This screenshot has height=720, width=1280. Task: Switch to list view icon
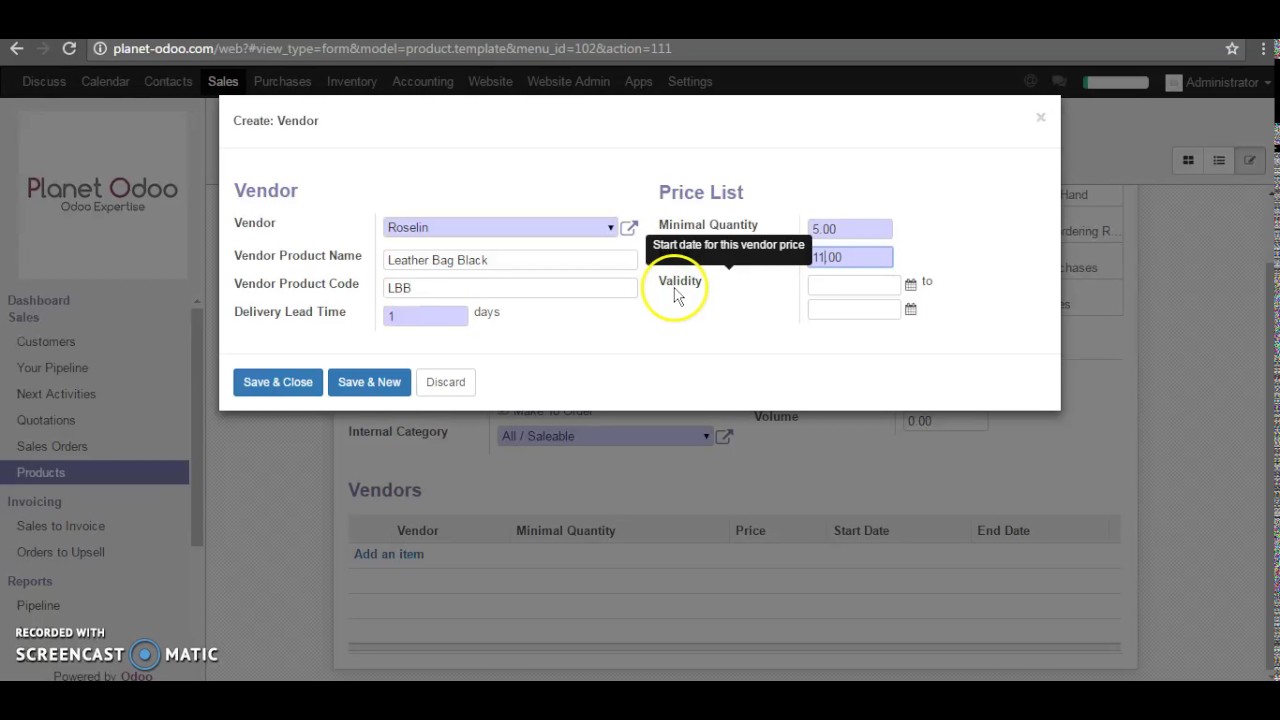pos(1219,160)
